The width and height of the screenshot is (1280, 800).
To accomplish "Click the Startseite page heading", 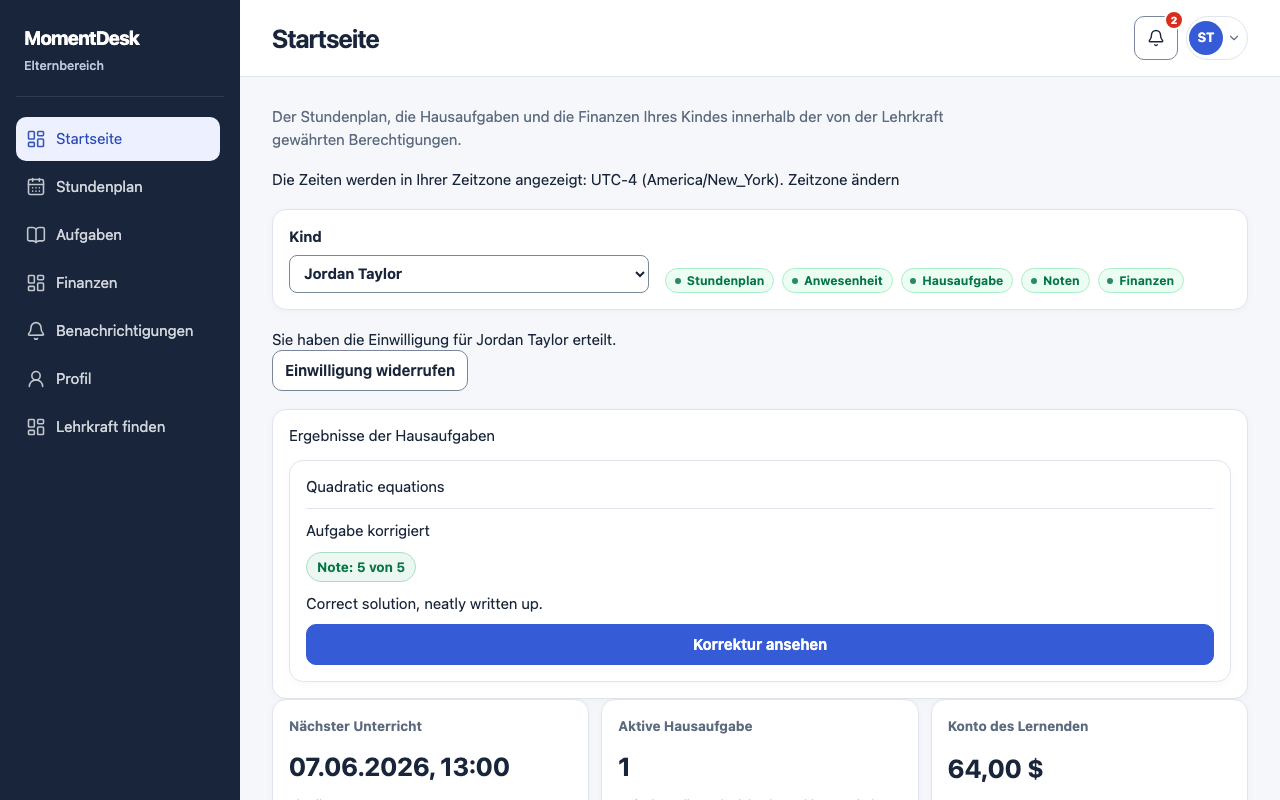I will point(325,39).
